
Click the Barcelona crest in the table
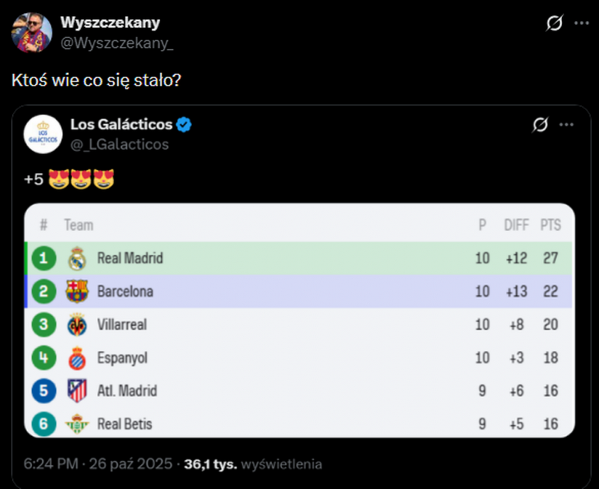[x=77, y=291]
